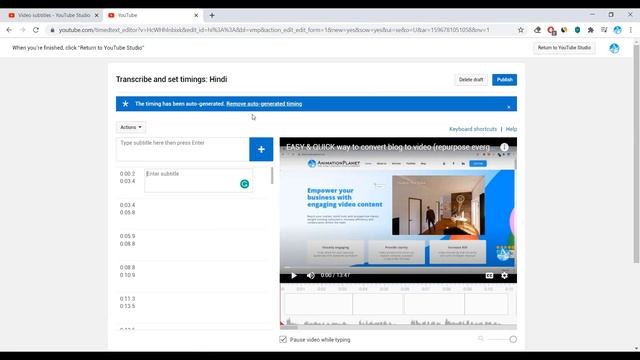Viewport: 640px width, 360px height.
Task: Close the YouTube tab
Action: pos(196,16)
